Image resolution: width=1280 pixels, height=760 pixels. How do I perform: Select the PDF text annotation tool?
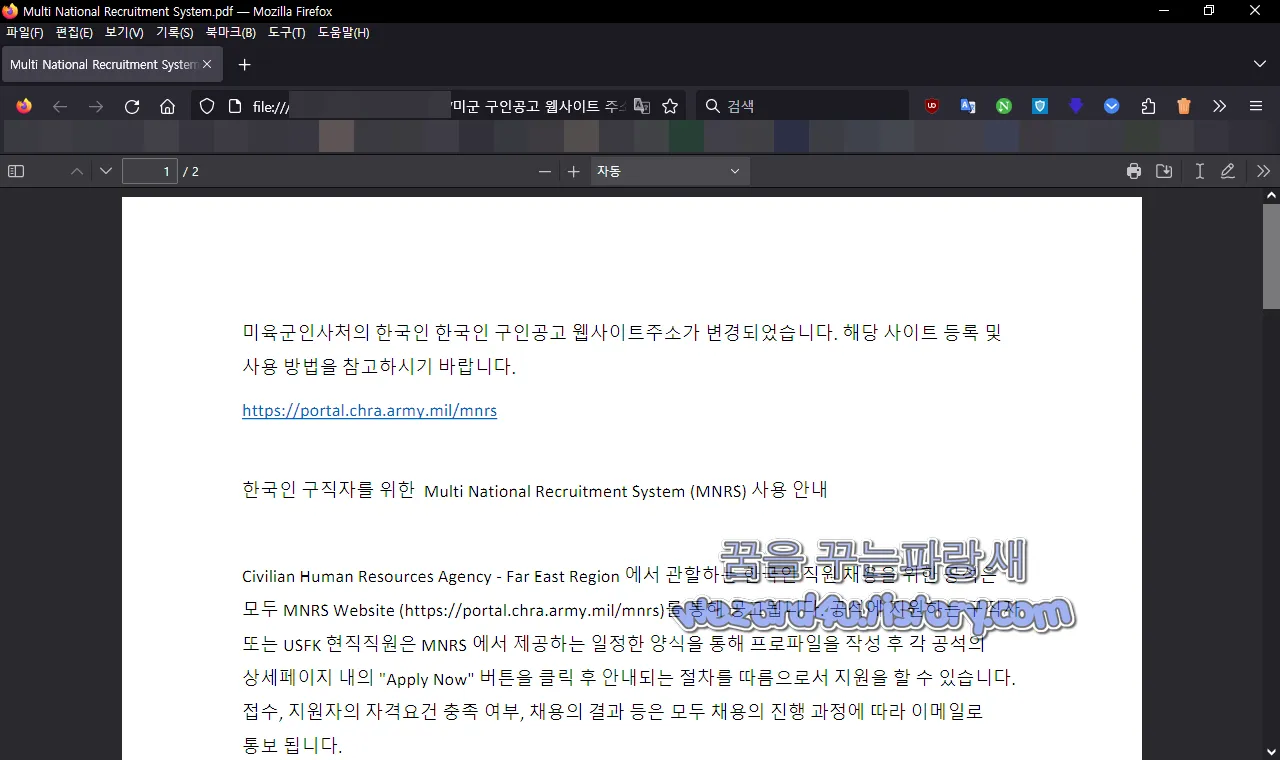1199,171
